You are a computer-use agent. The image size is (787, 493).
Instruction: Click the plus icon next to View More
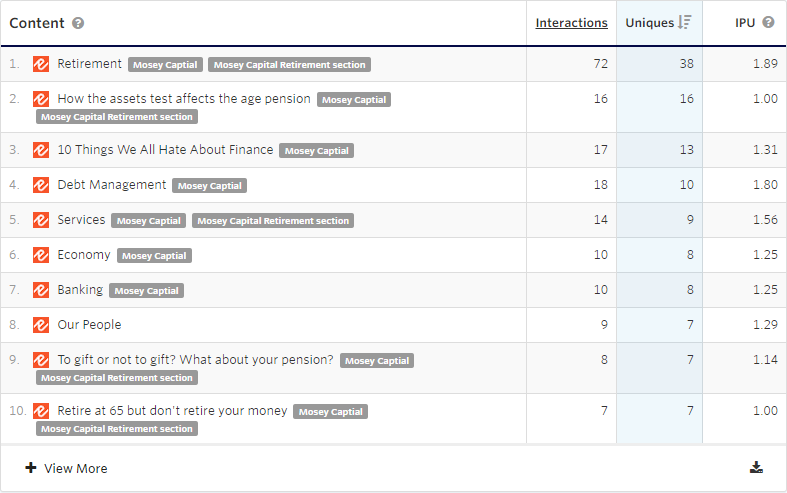tap(31, 468)
